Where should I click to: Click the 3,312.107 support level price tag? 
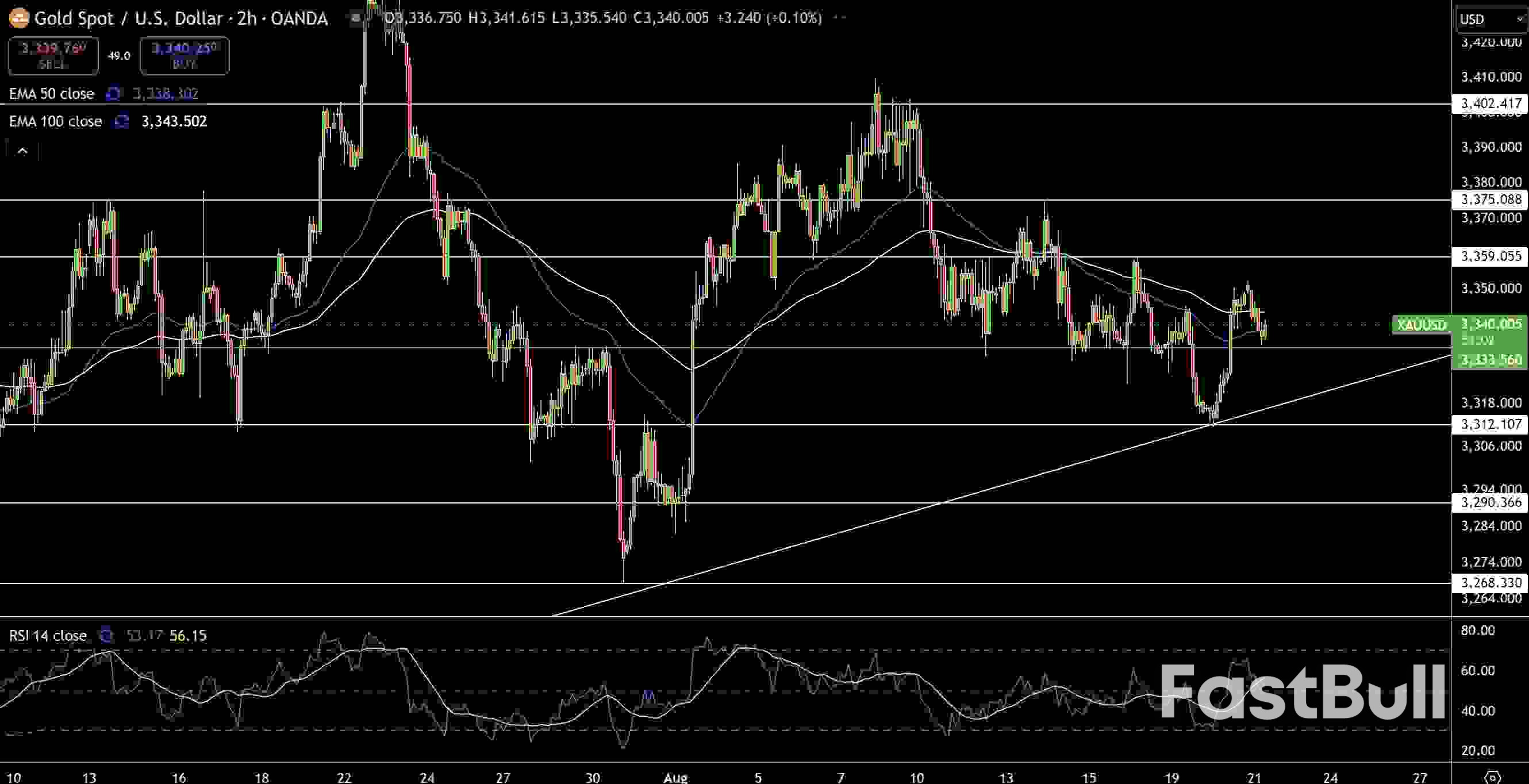[1490, 424]
